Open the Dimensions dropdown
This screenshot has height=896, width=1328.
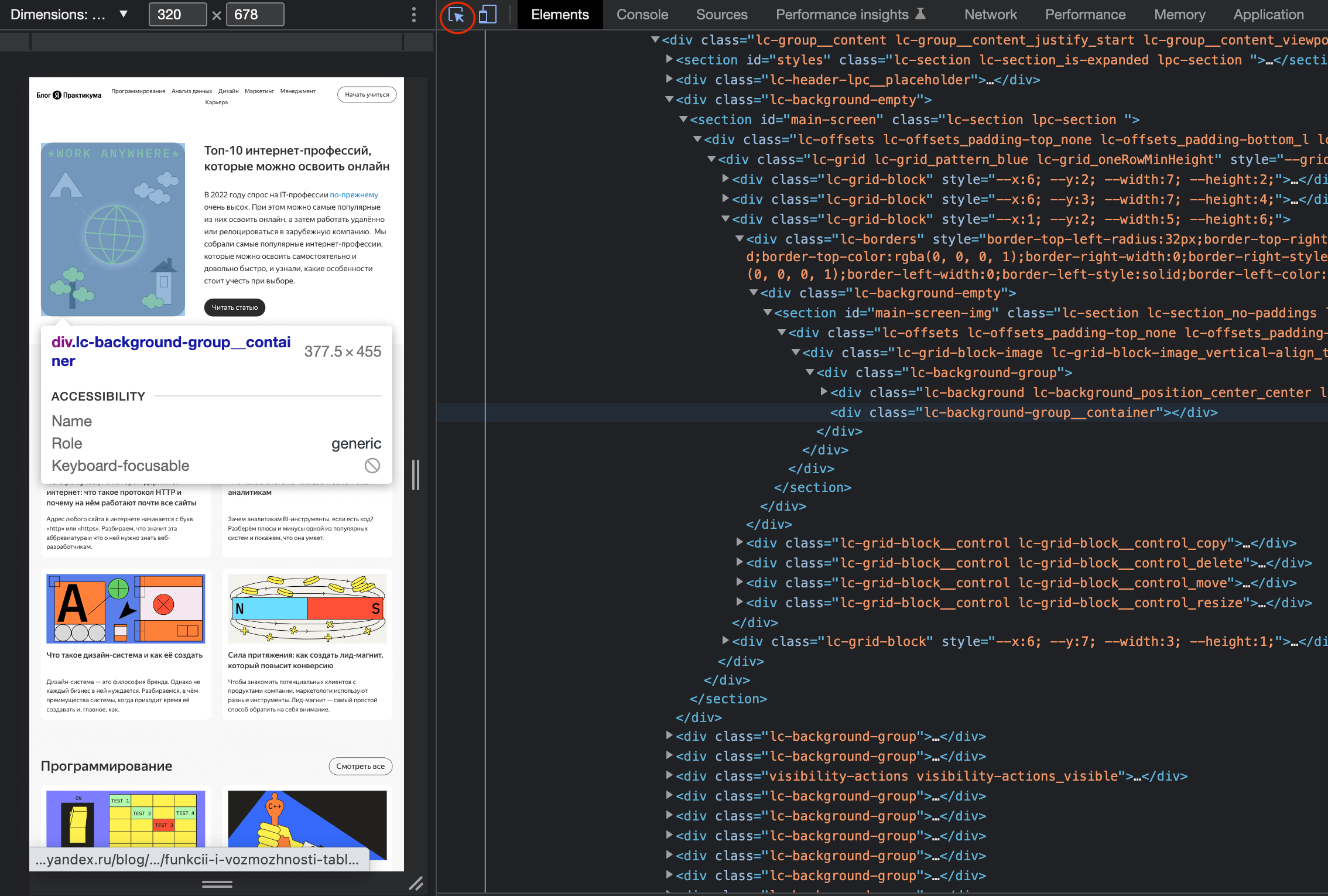69,15
